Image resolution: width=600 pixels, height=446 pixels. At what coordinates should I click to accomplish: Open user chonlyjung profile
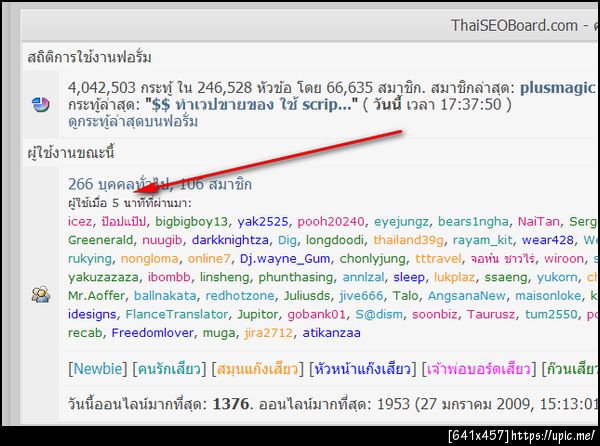[x=373, y=259]
